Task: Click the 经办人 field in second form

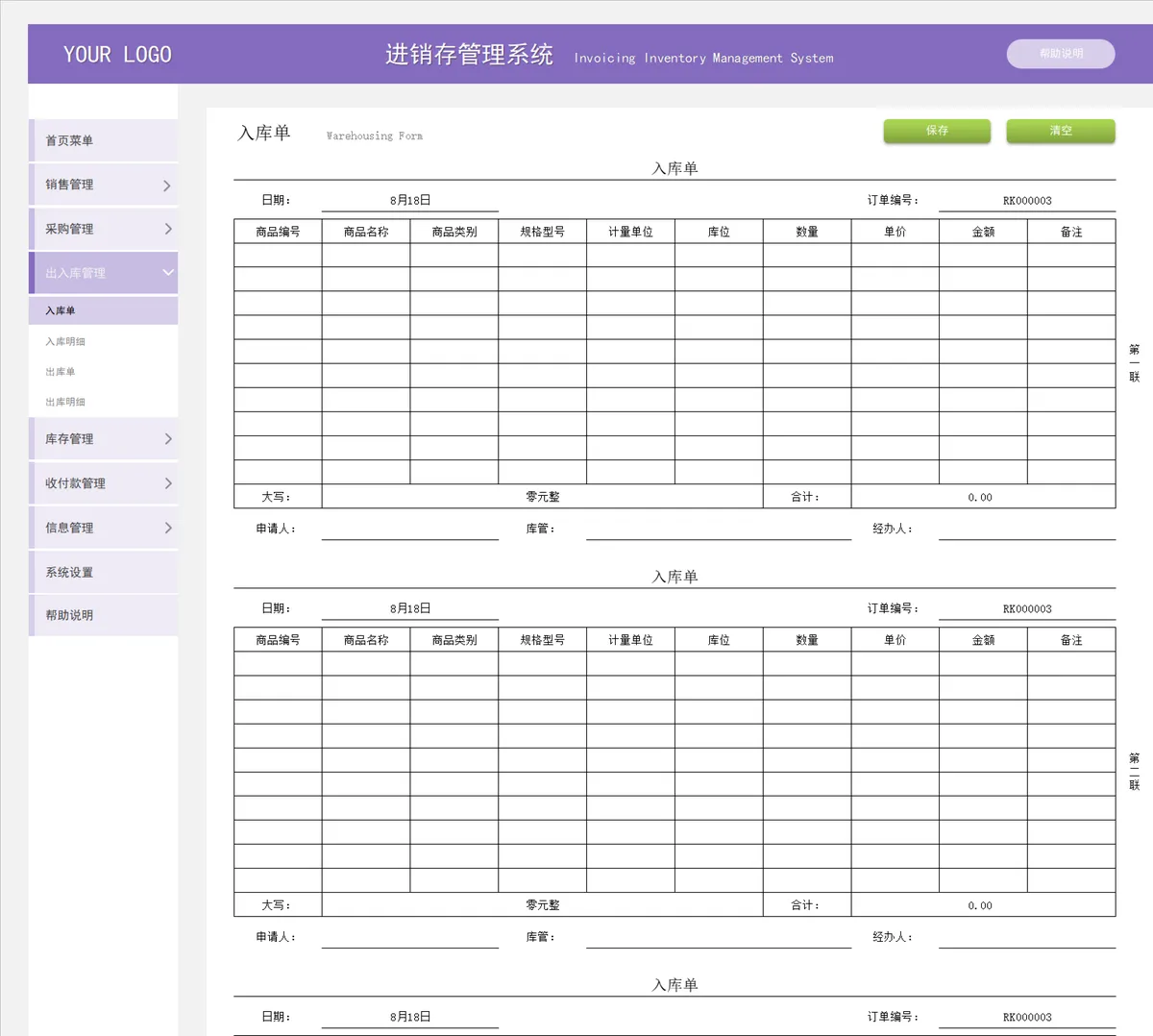Action: click(x=1027, y=937)
